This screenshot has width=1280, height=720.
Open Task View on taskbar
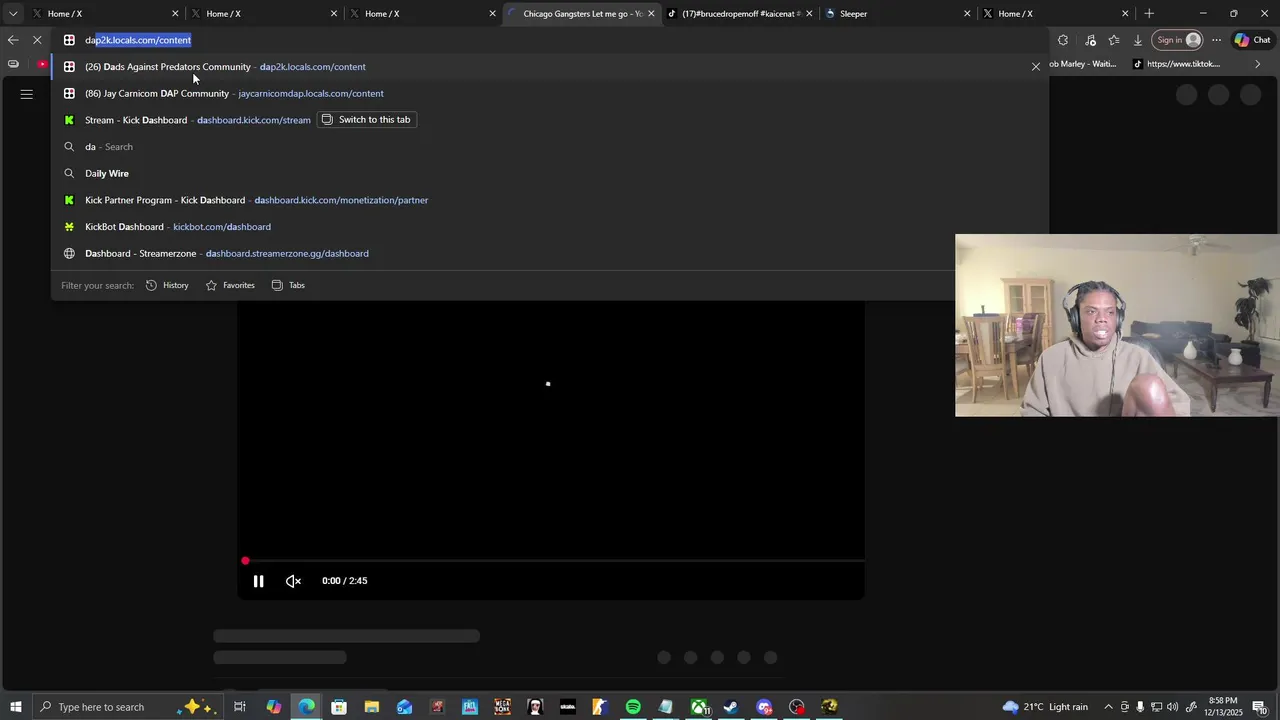(x=240, y=707)
